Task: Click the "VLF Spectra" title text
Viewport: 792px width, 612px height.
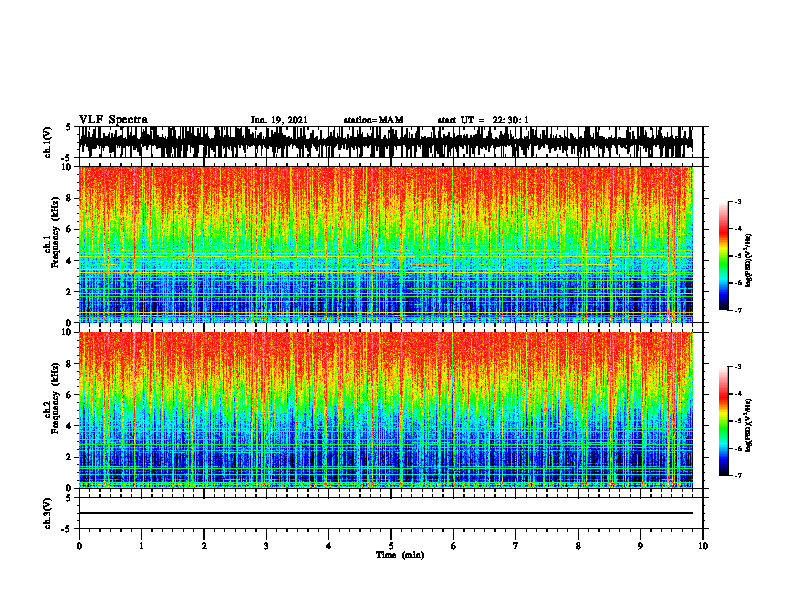Action: (113, 120)
